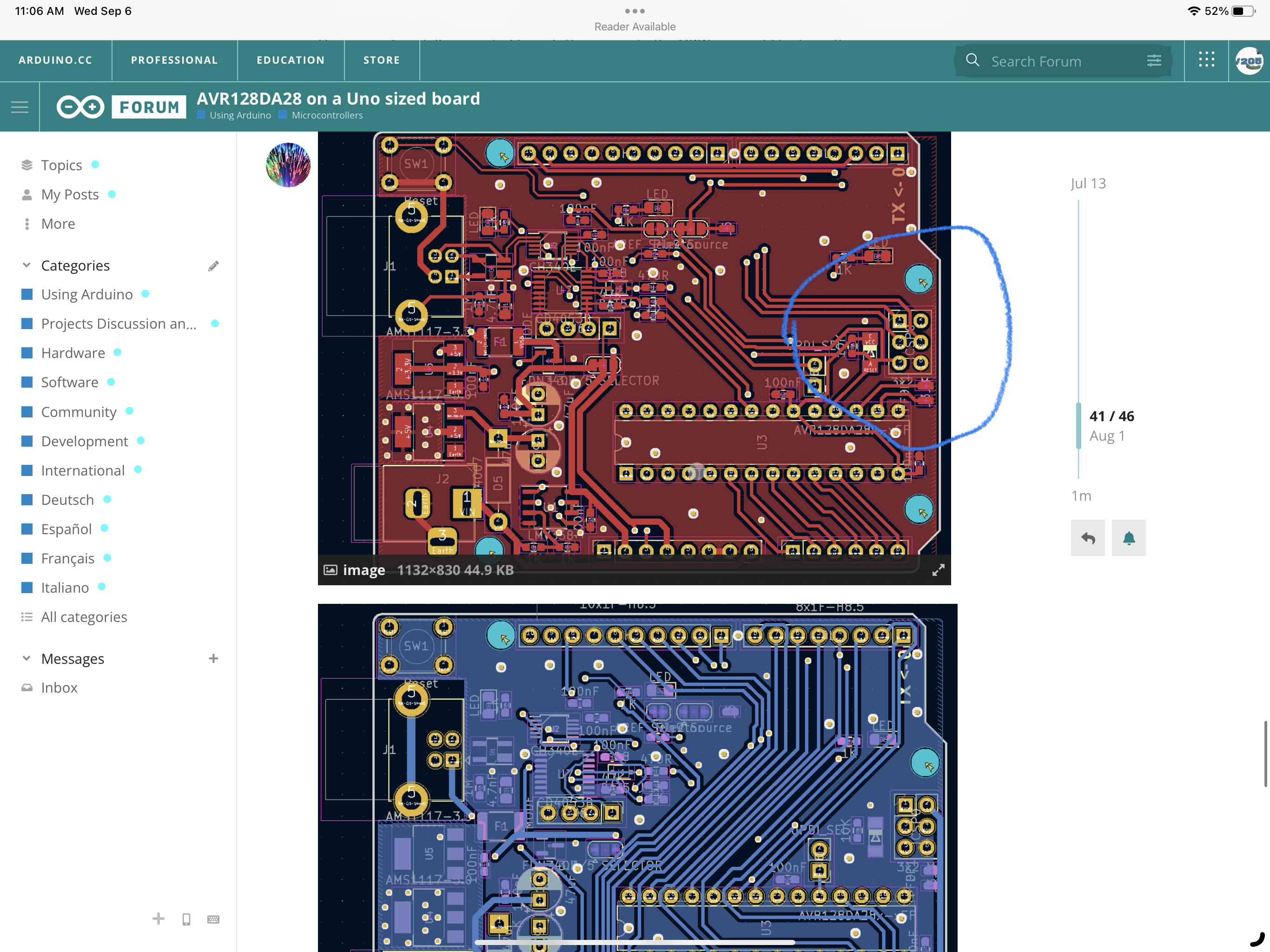Reply to the post with the arrow button
The width and height of the screenshot is (1270, 952).
pos(1087,538)
